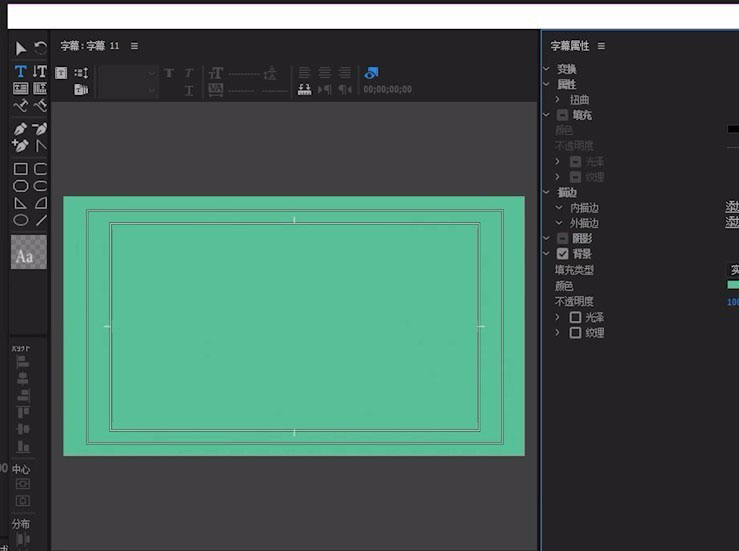Select the 字幕:字幕 11 panel tab

pyautogui.click(x=90, y=46)
